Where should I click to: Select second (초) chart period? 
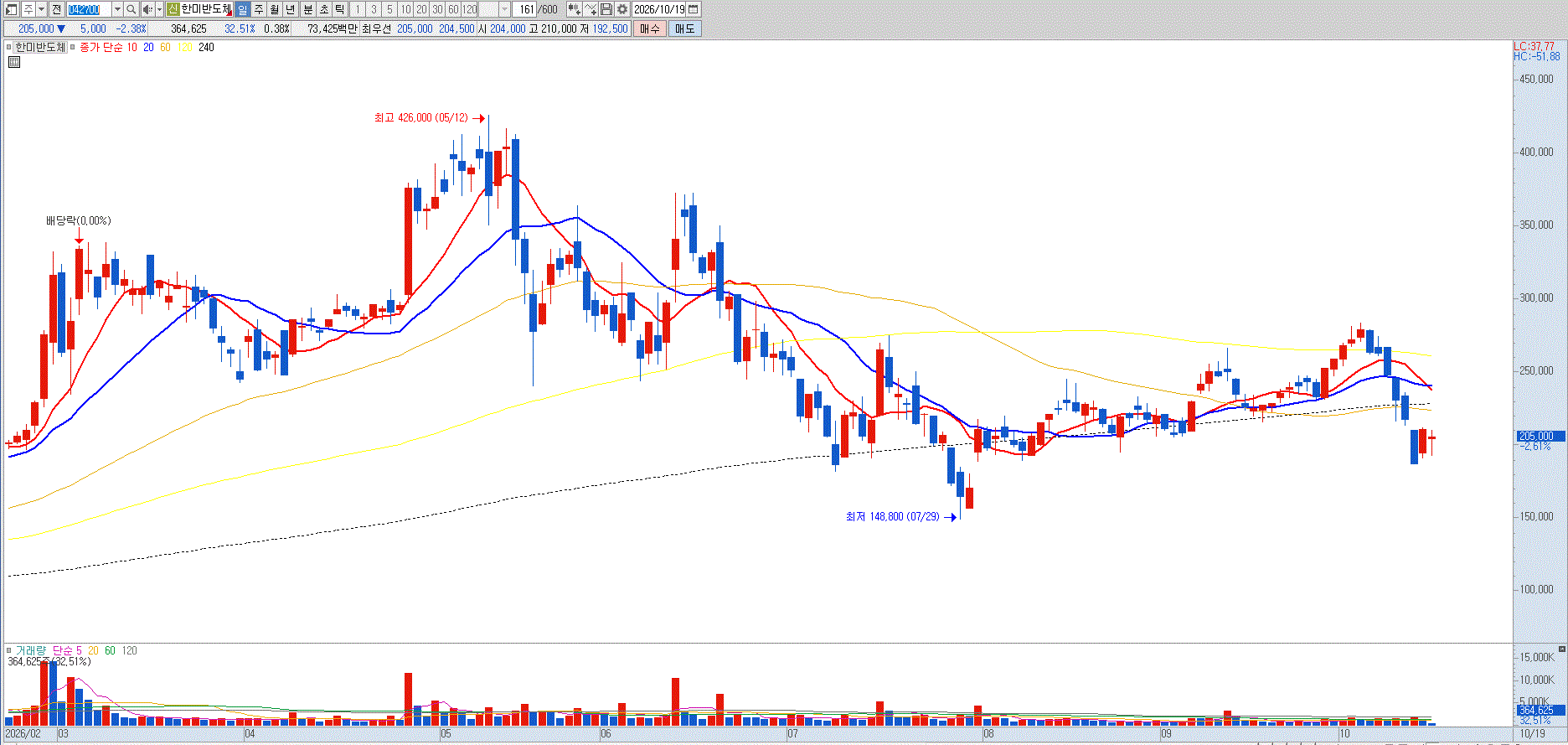coord(323,9)
